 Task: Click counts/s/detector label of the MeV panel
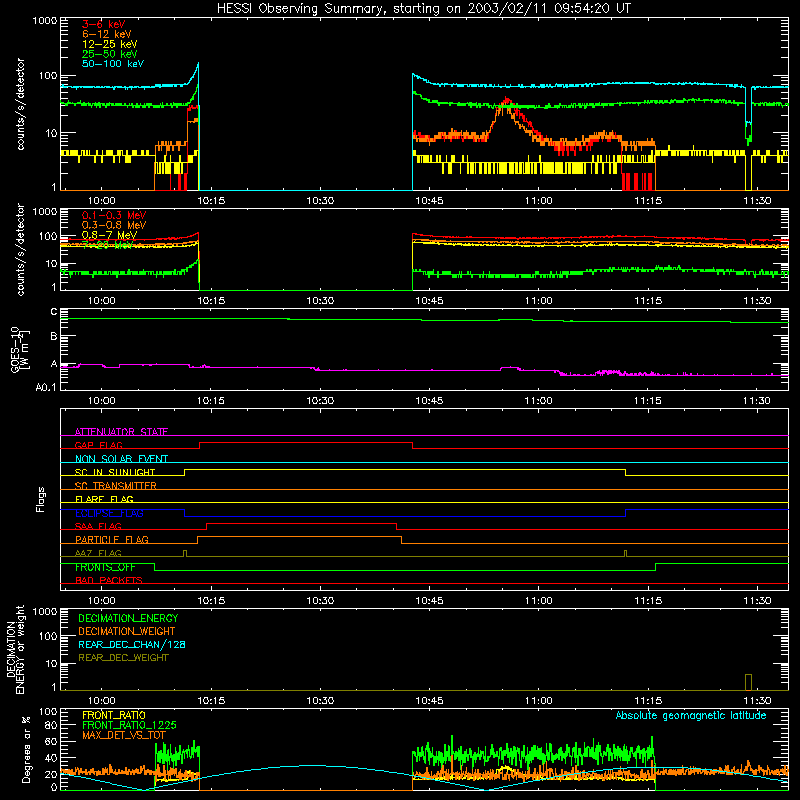[x=20, y=250]
